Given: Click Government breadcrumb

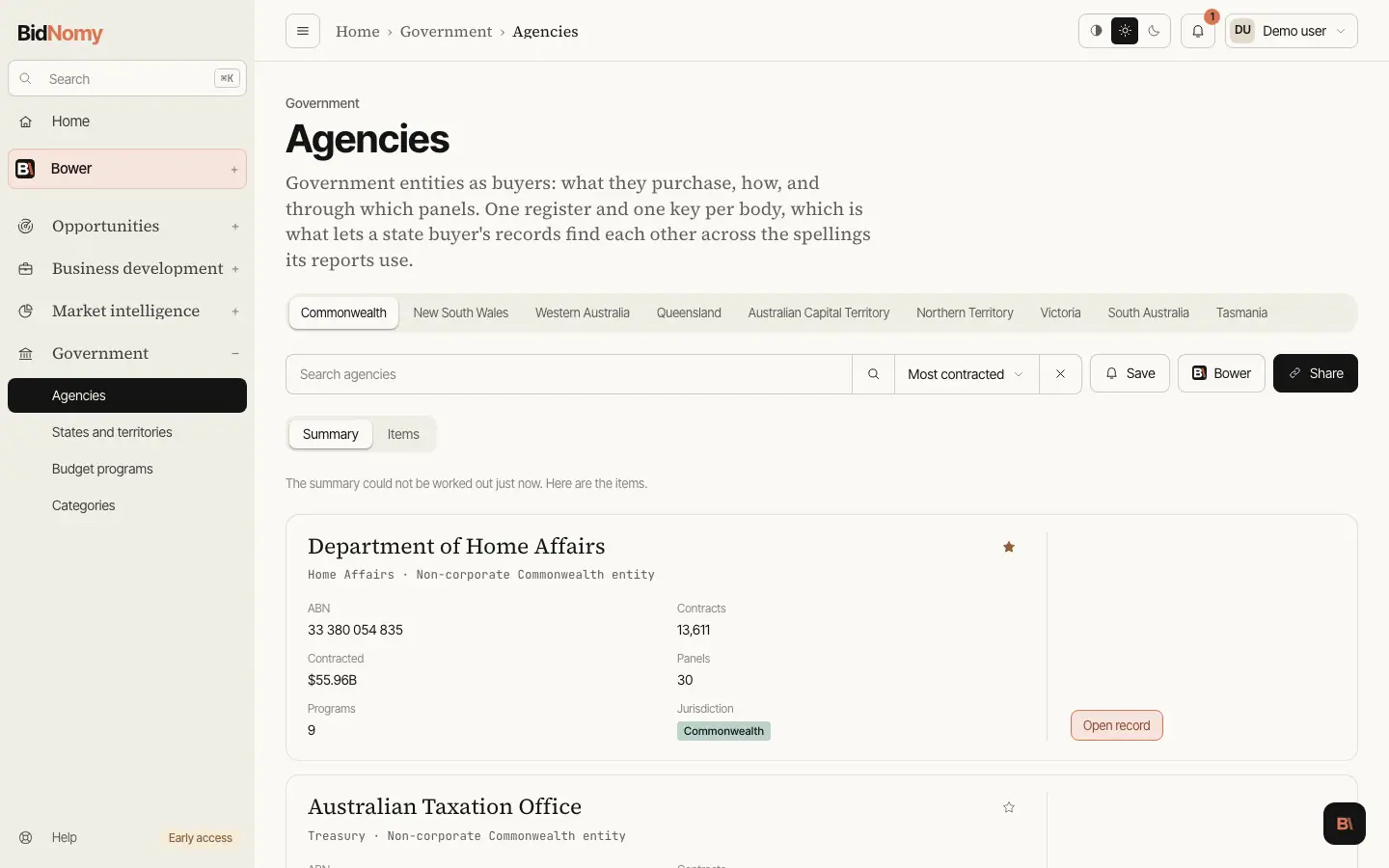Looking at the screenshot, I should tap(446, 31).
